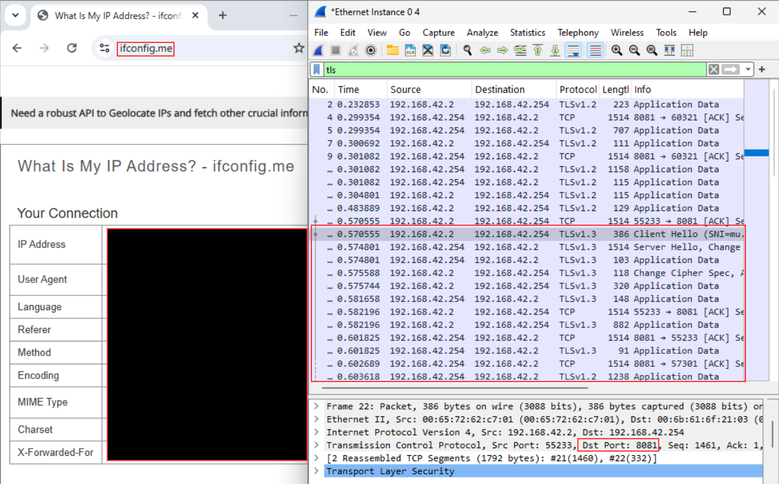The height and width of the screenshot is (484, 779).
Task: Sort by Protocol column header
Action: click(578, 89)
